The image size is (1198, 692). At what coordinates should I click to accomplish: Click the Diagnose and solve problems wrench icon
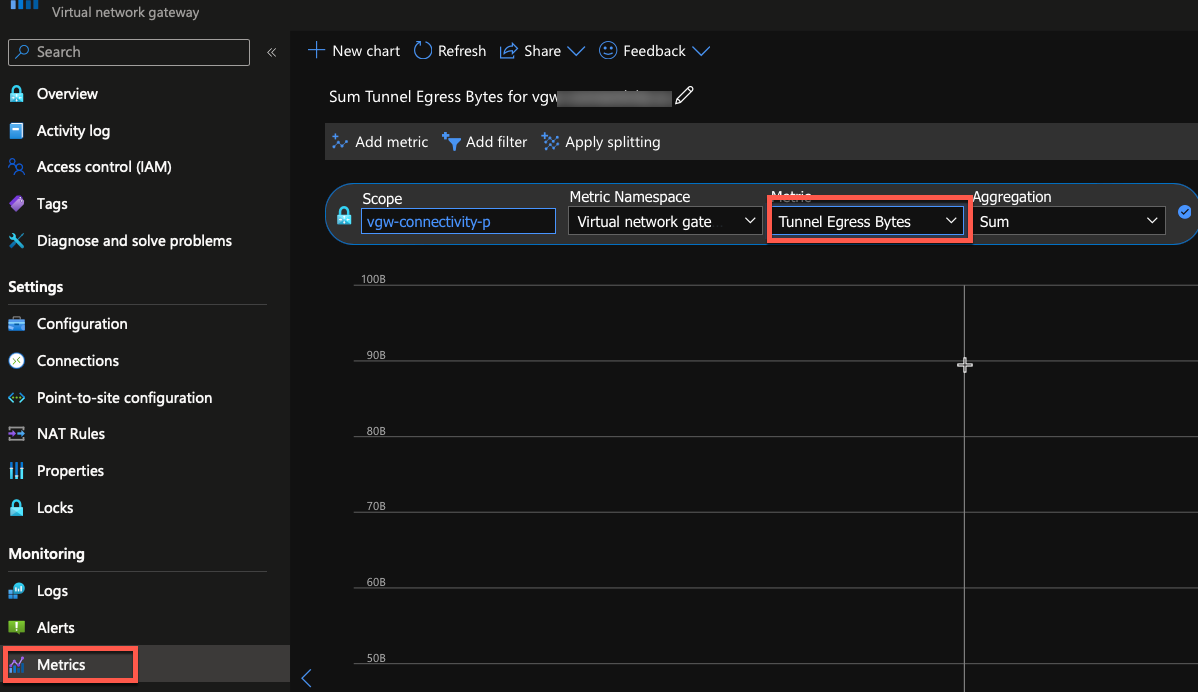pyautogui.click(x=16, y=241)
